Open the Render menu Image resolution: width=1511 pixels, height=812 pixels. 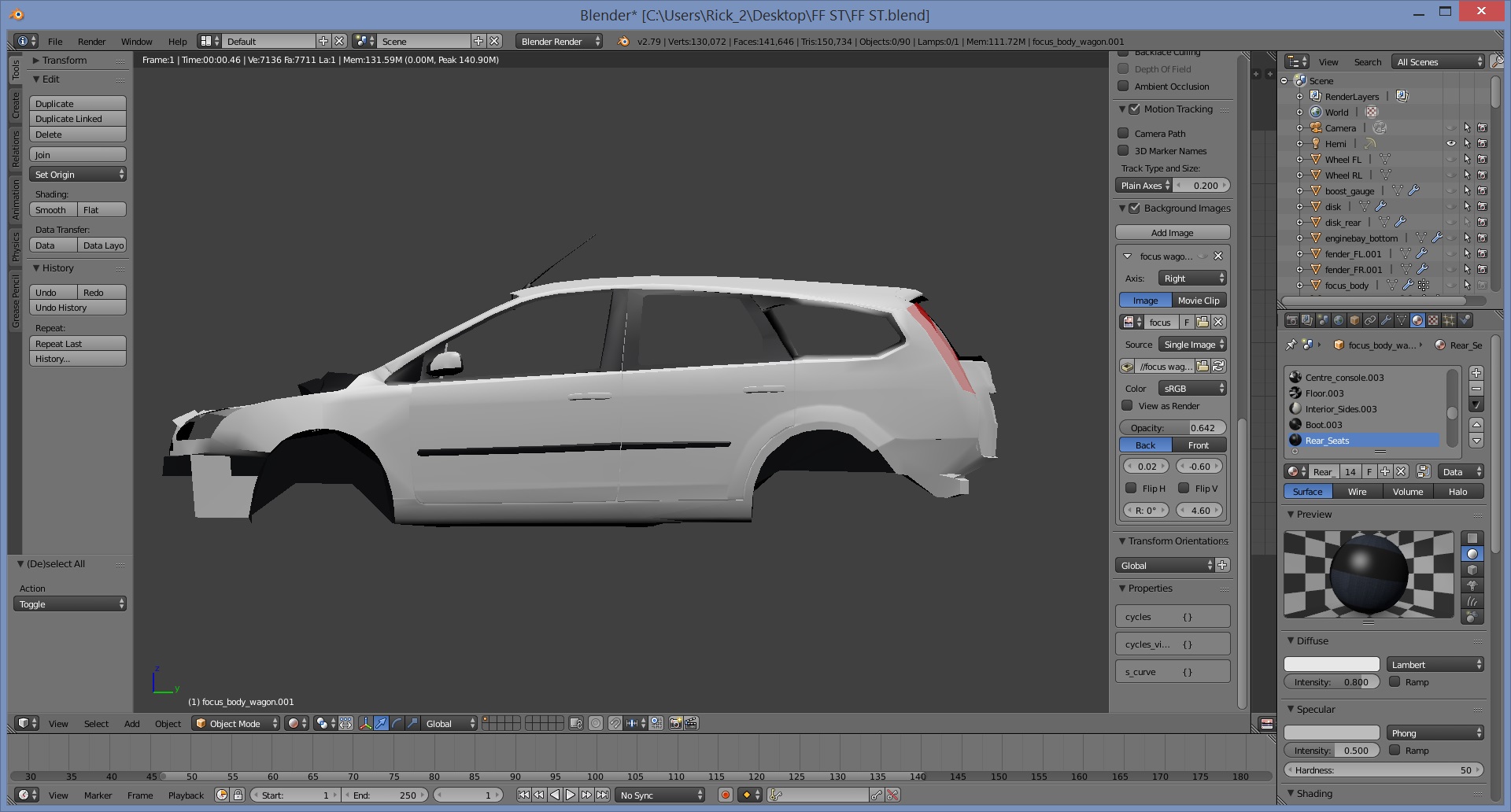[91, 42]
